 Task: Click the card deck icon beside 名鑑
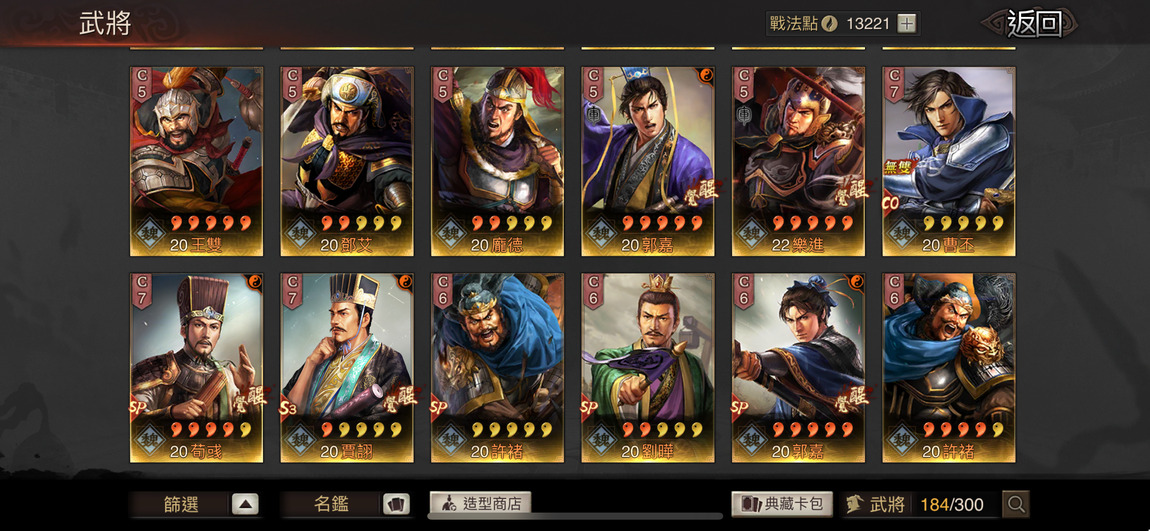[396, 504]
